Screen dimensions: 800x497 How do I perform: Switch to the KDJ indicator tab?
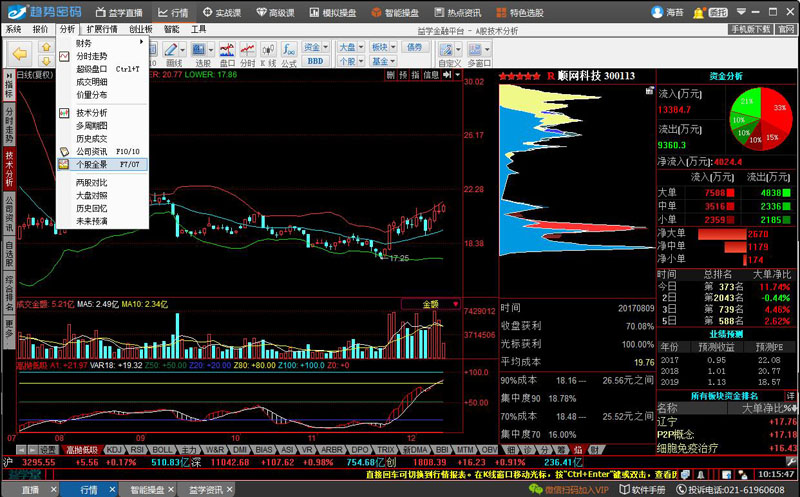pos(116,450)
